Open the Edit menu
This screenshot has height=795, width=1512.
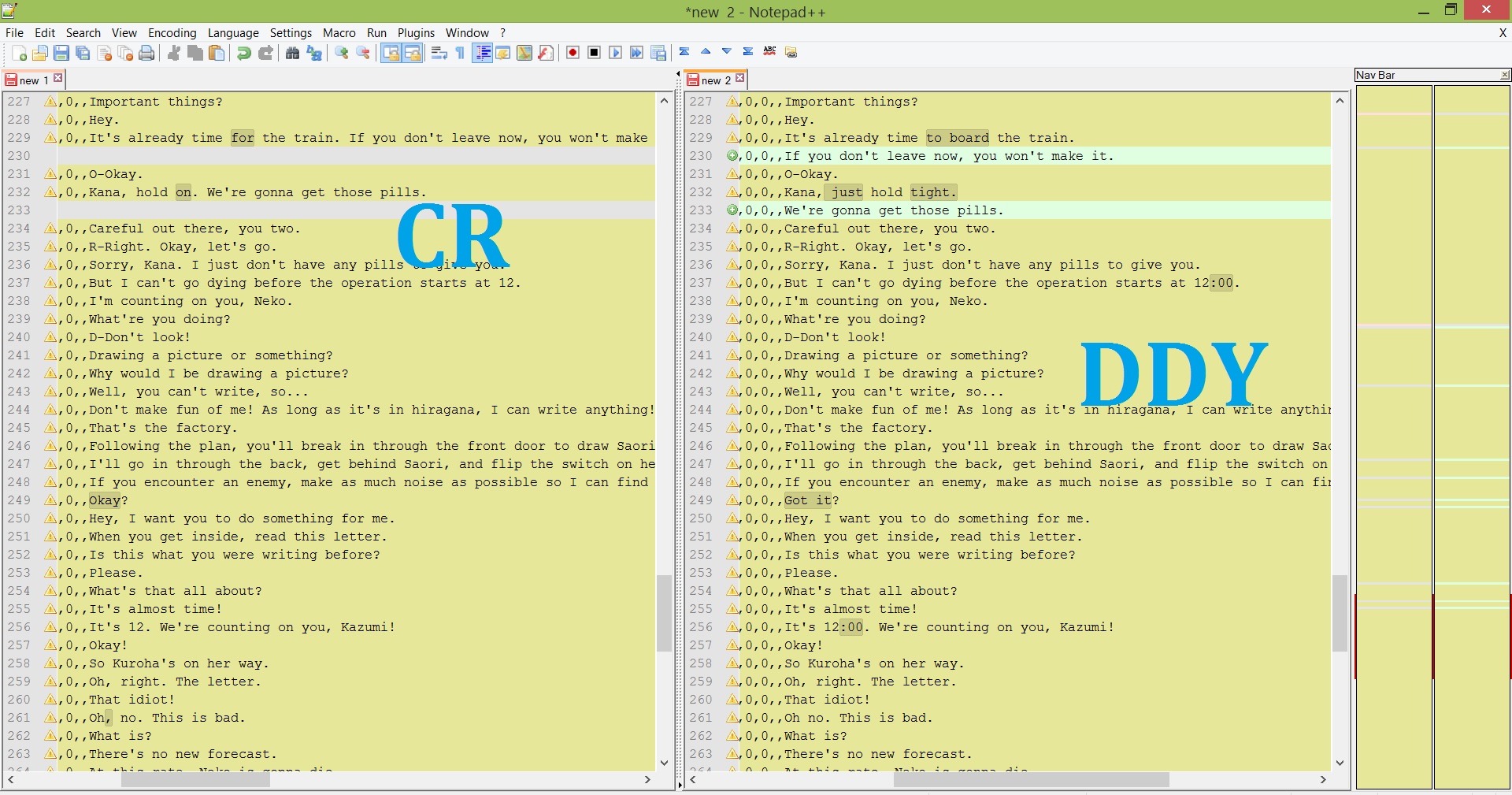click(x=45, y=32)
